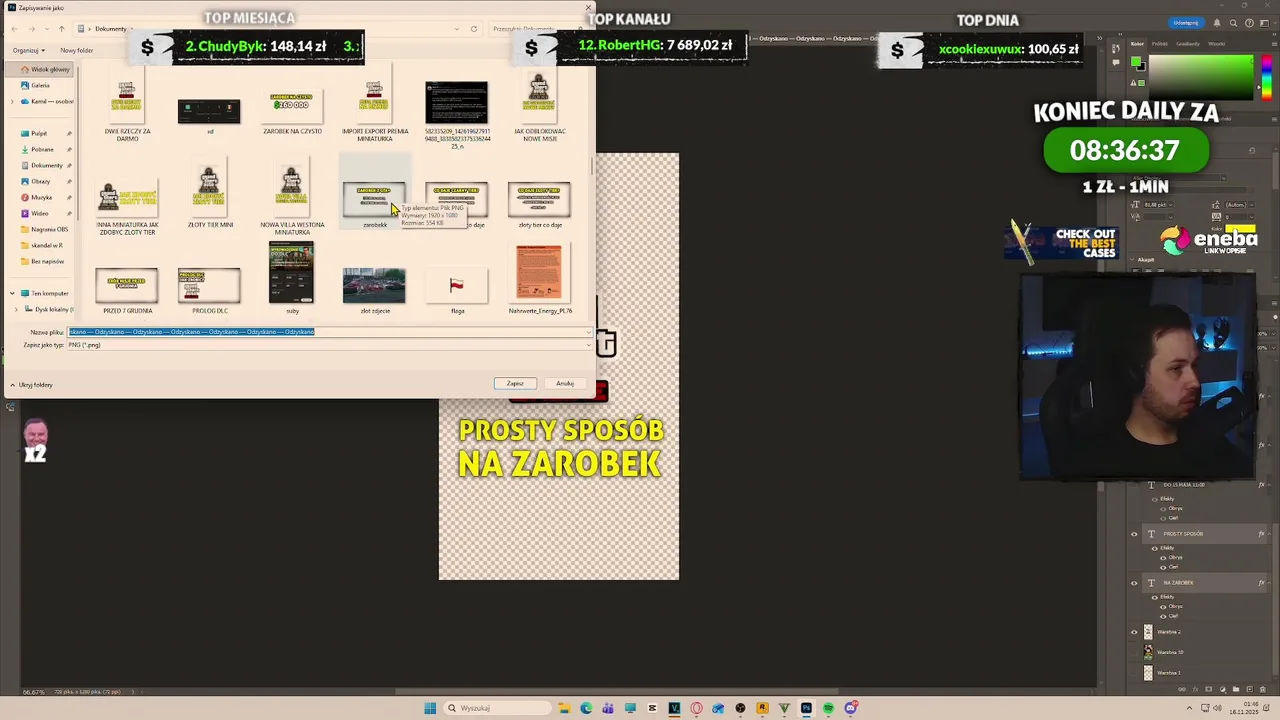Image resolution: width=1280 pixels, height=720 pixels.
Task: Collapse effects of PROSTY SPOSÓB layer
Action: [x=1269, y=534]
